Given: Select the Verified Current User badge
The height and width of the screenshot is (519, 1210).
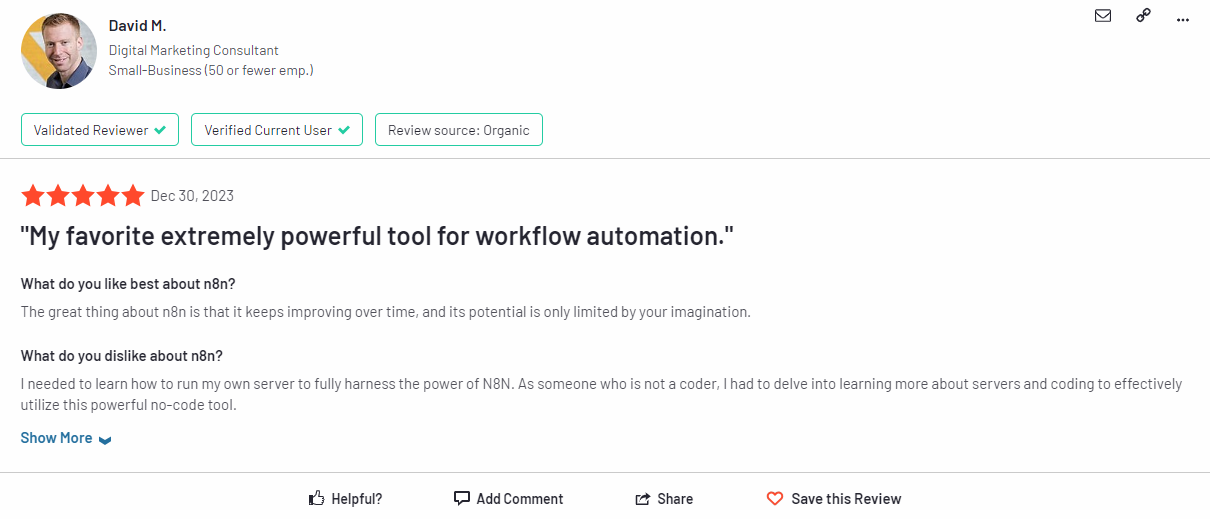Looking at the screenshot, I should (278, 130).
